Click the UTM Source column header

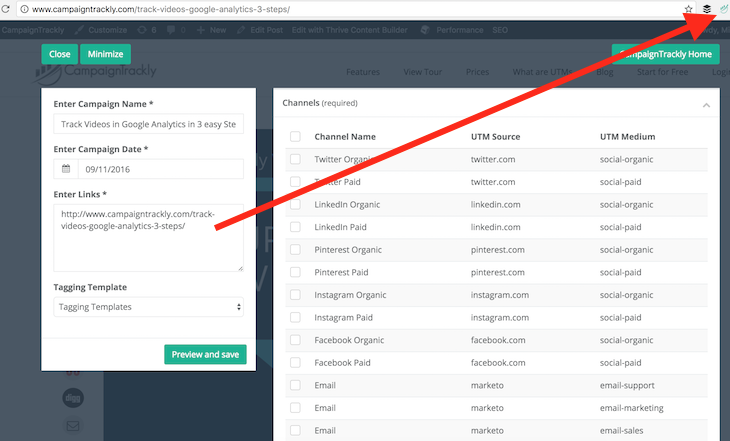pyautogui.click(x=495, y=136)
